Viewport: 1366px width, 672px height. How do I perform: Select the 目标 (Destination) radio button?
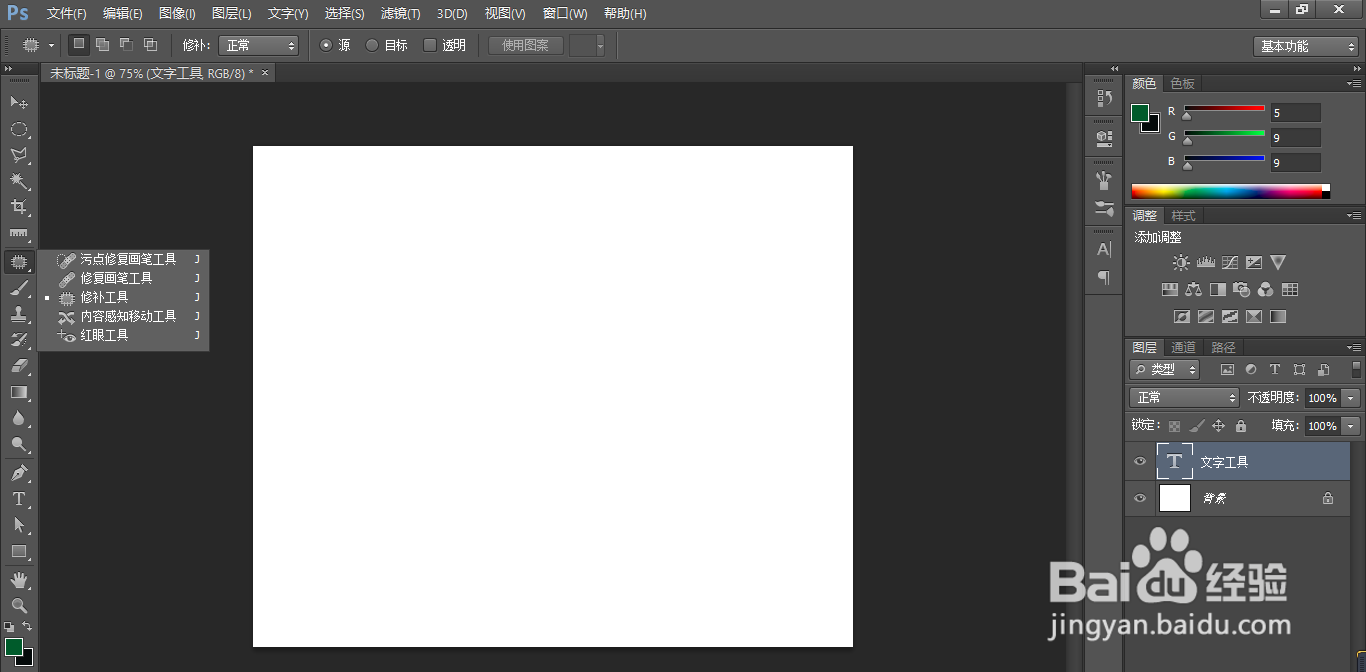click(372, 45)
